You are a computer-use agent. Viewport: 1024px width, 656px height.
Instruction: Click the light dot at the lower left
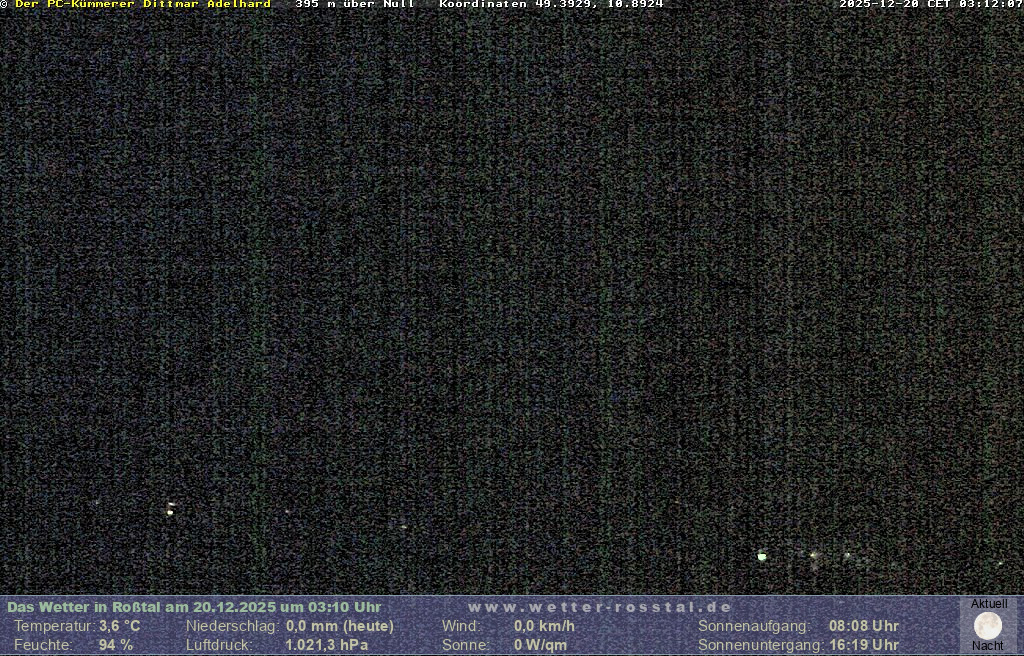(x=170, y=511)
